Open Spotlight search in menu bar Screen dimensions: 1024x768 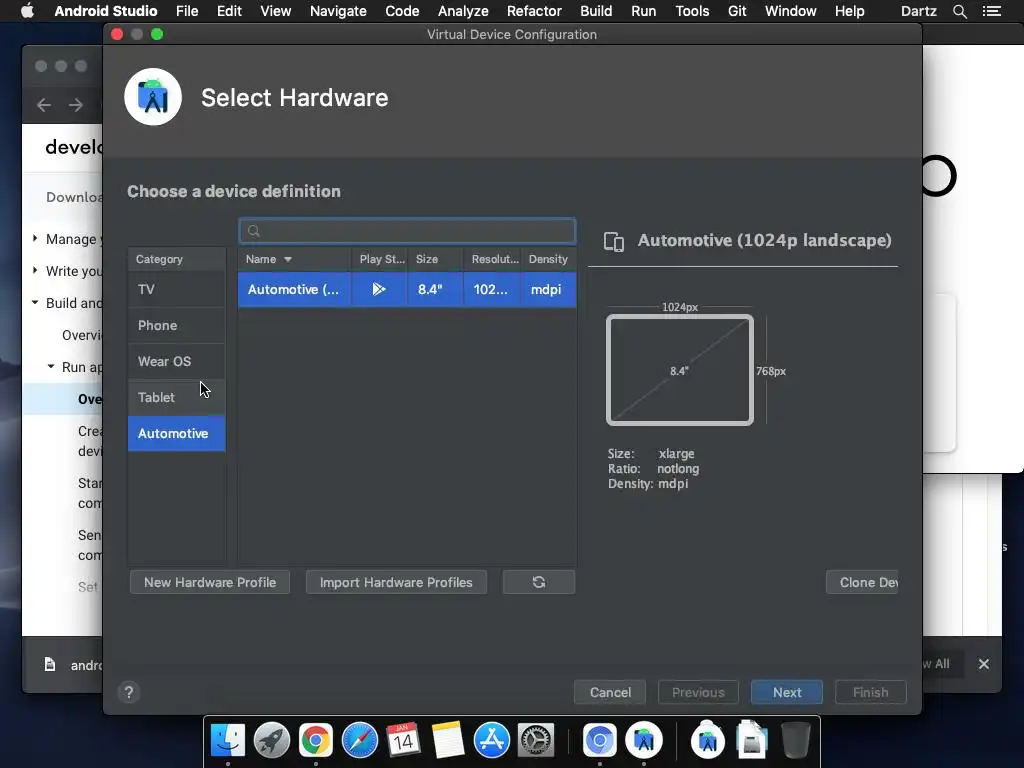click(959, 11)
